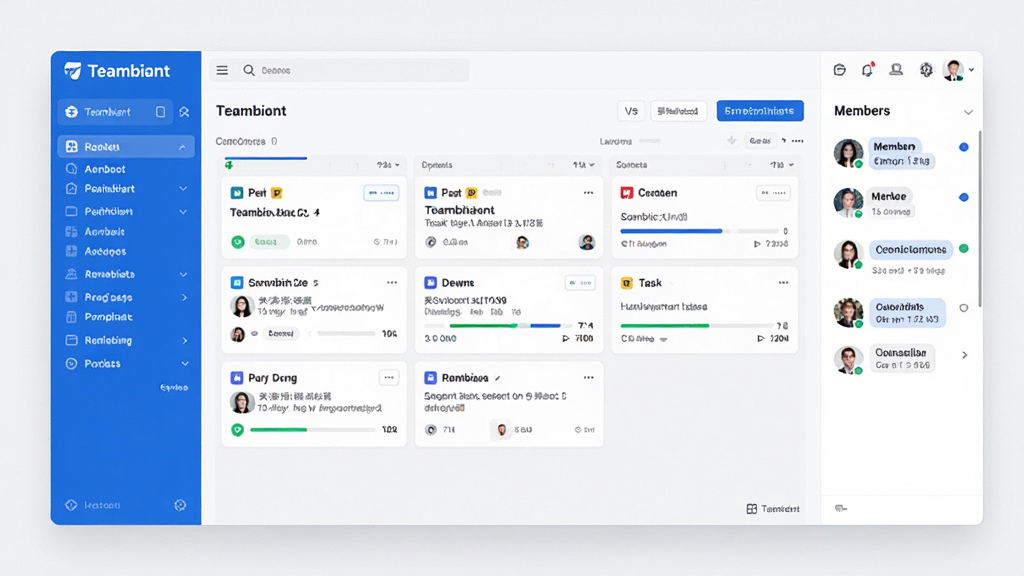Toggle the blue status dot for first member
This screenshot has height=576, width=1024.
click(963, 147)
